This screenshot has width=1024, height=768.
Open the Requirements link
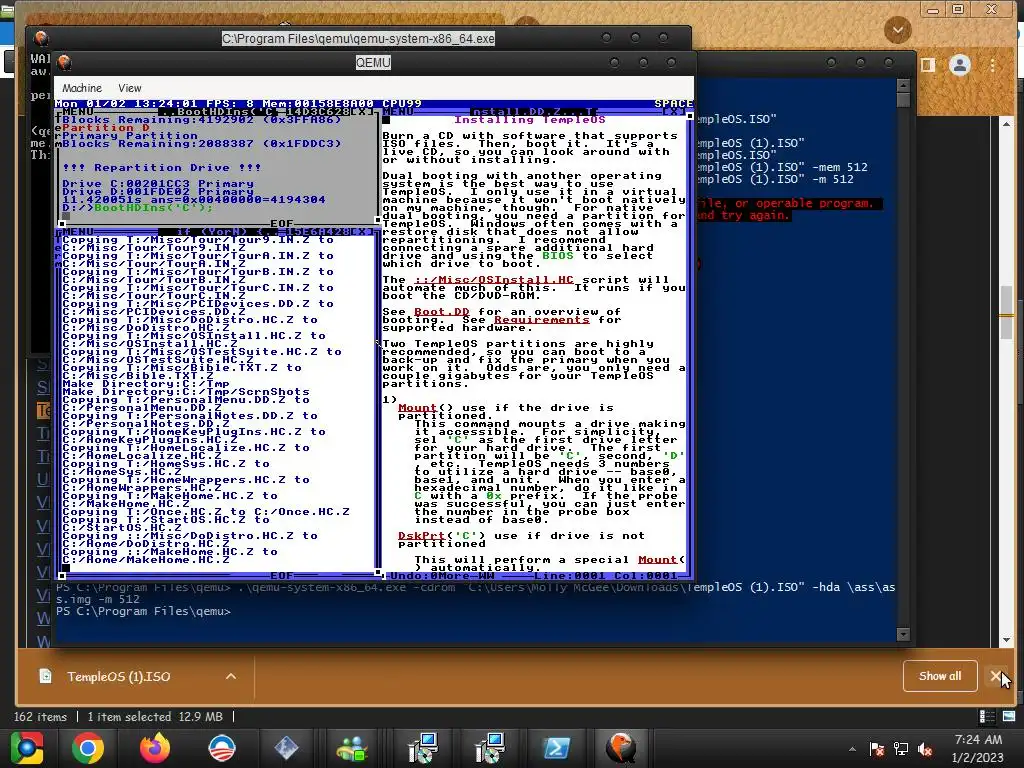tap(541, 319)
